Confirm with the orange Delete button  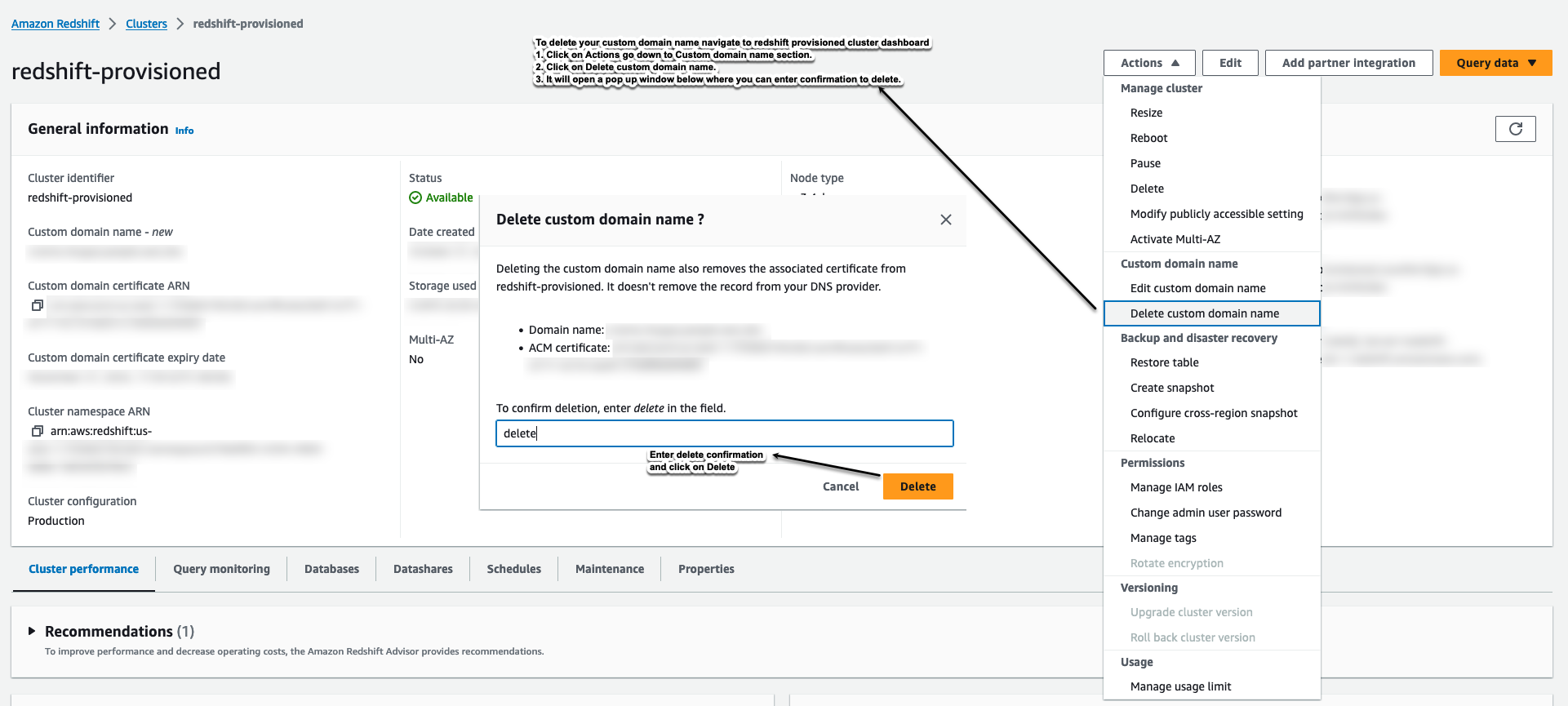tap(918, 486)
